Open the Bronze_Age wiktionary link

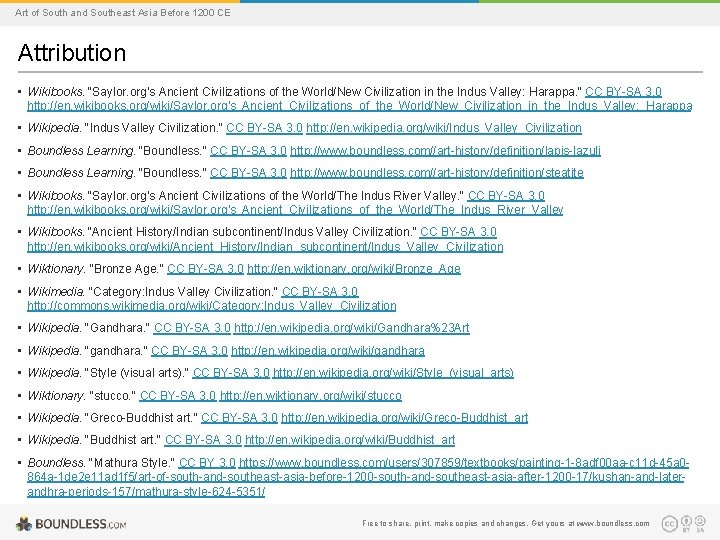coord(354,269)
